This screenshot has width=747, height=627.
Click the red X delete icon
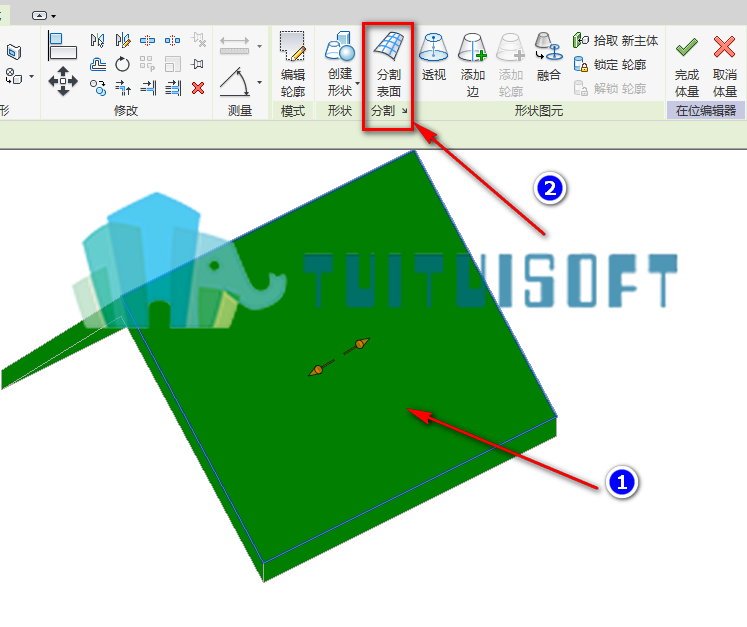(198, 88)
